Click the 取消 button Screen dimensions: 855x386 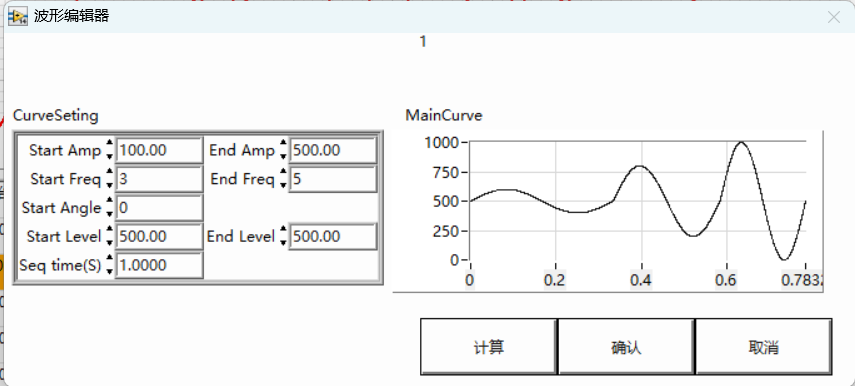tap(763, 347)
